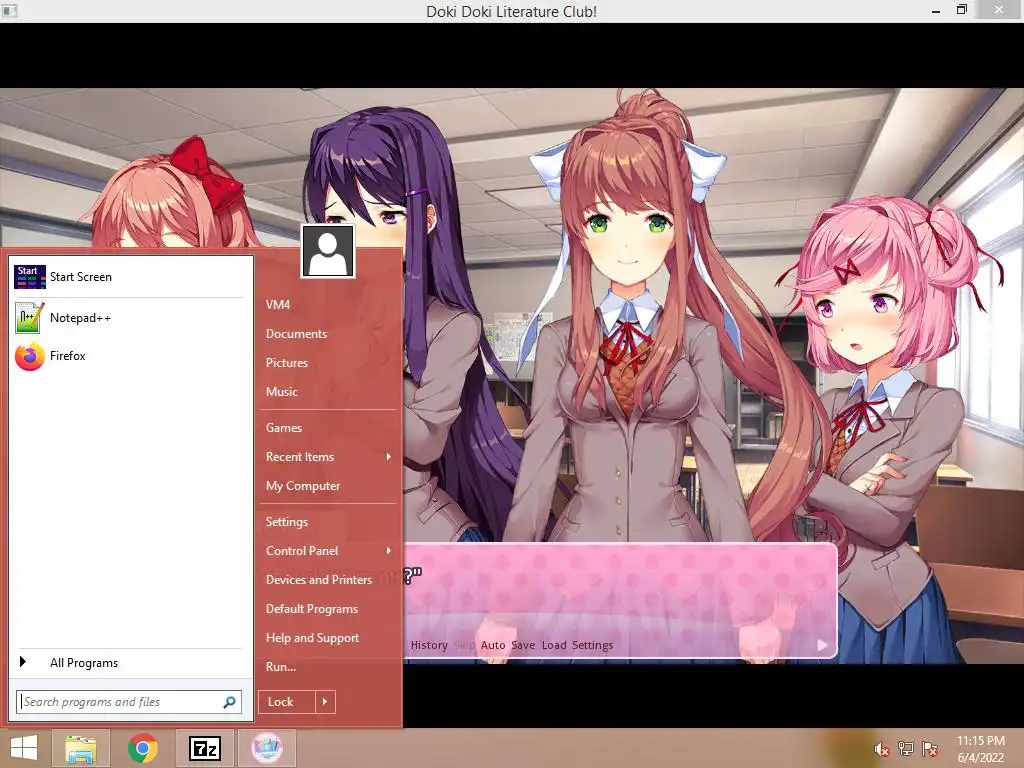1024x768 pixels.
Task: Click the muted volume tray icon
Action: pyautogui.click(x=881, y=749)
